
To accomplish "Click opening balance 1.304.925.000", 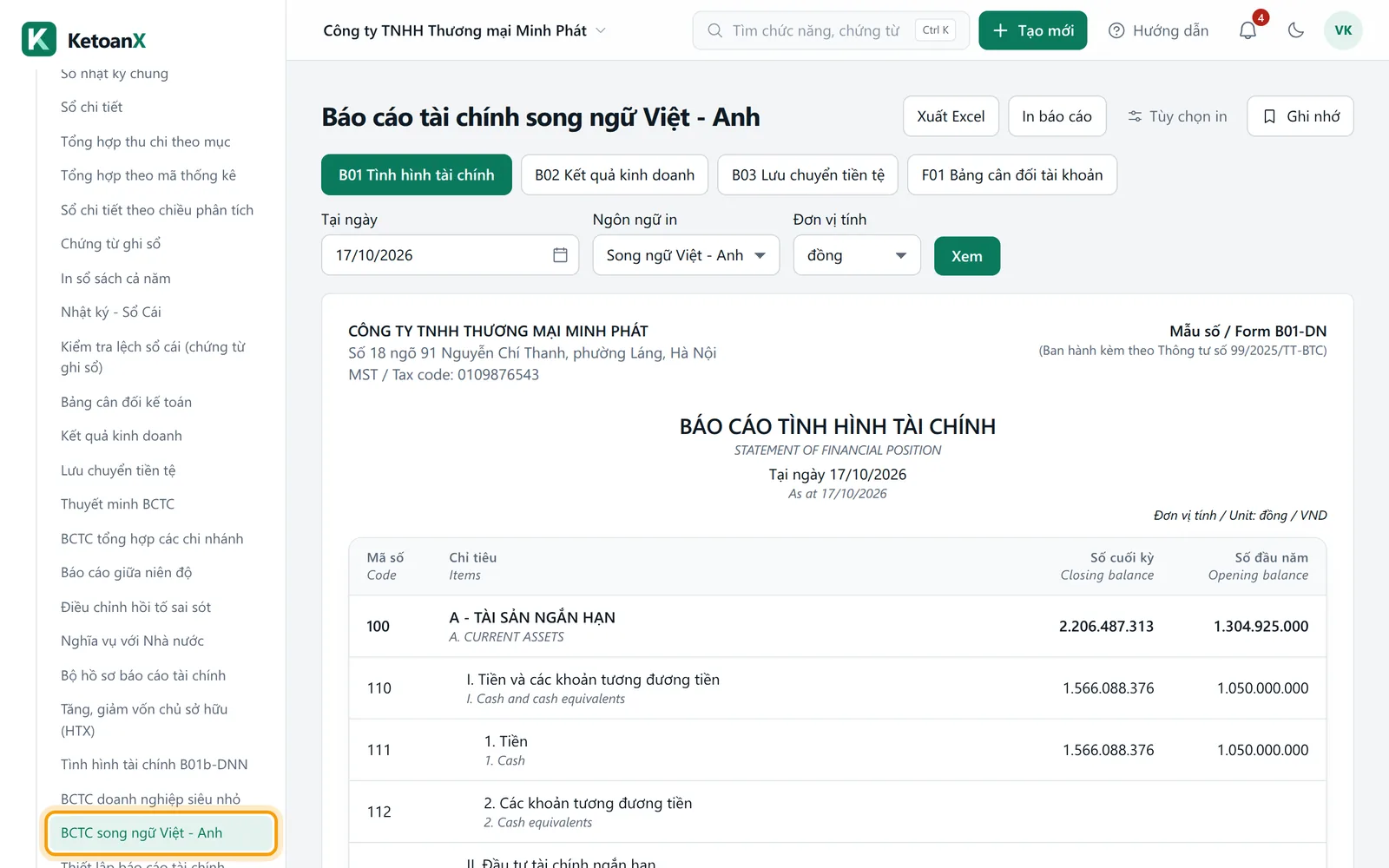I will click(1261, 626).
